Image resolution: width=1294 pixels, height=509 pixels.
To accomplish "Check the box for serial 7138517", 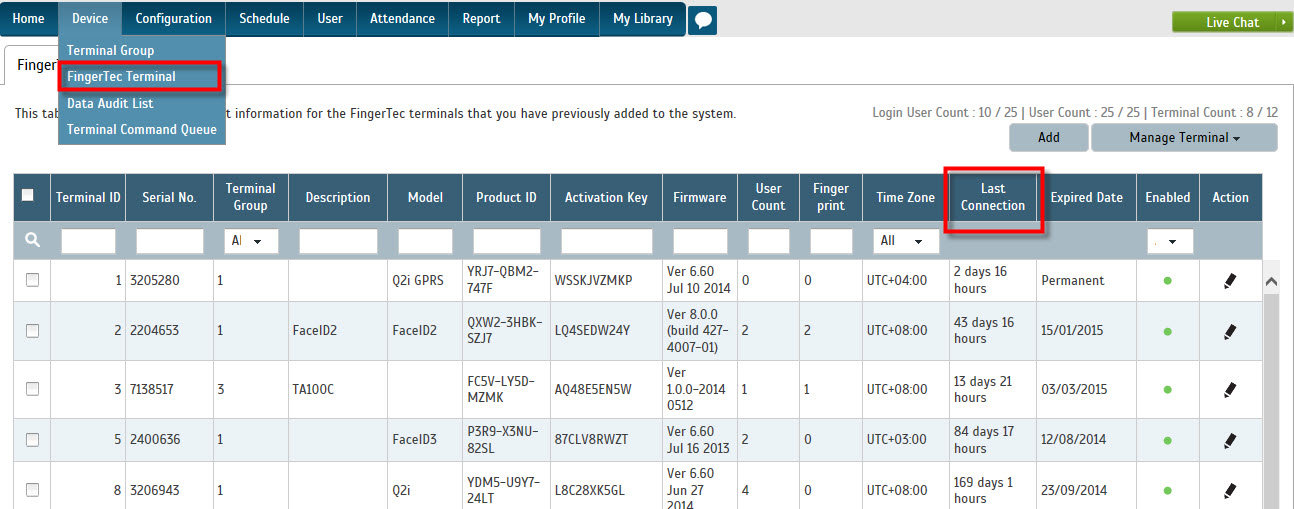I will (32, 390).
